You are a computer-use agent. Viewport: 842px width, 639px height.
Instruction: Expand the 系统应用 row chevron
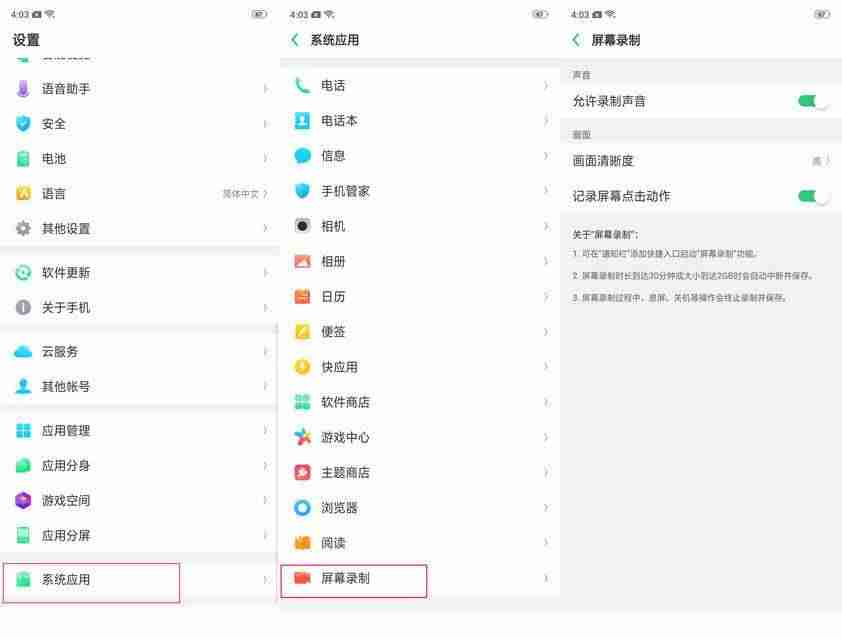265,579
